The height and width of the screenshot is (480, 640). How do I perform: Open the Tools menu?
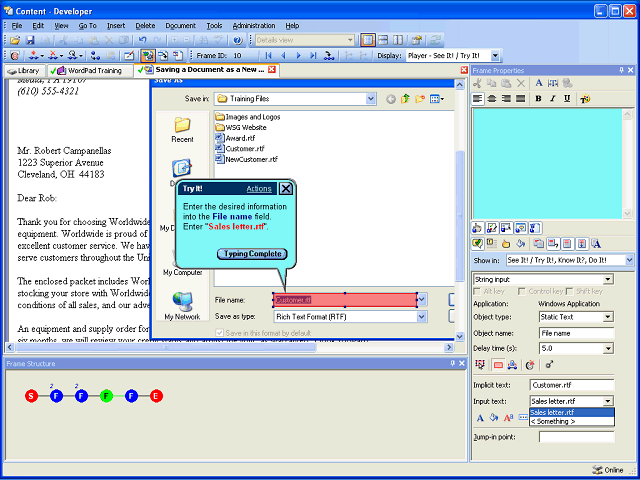point(214,26)
